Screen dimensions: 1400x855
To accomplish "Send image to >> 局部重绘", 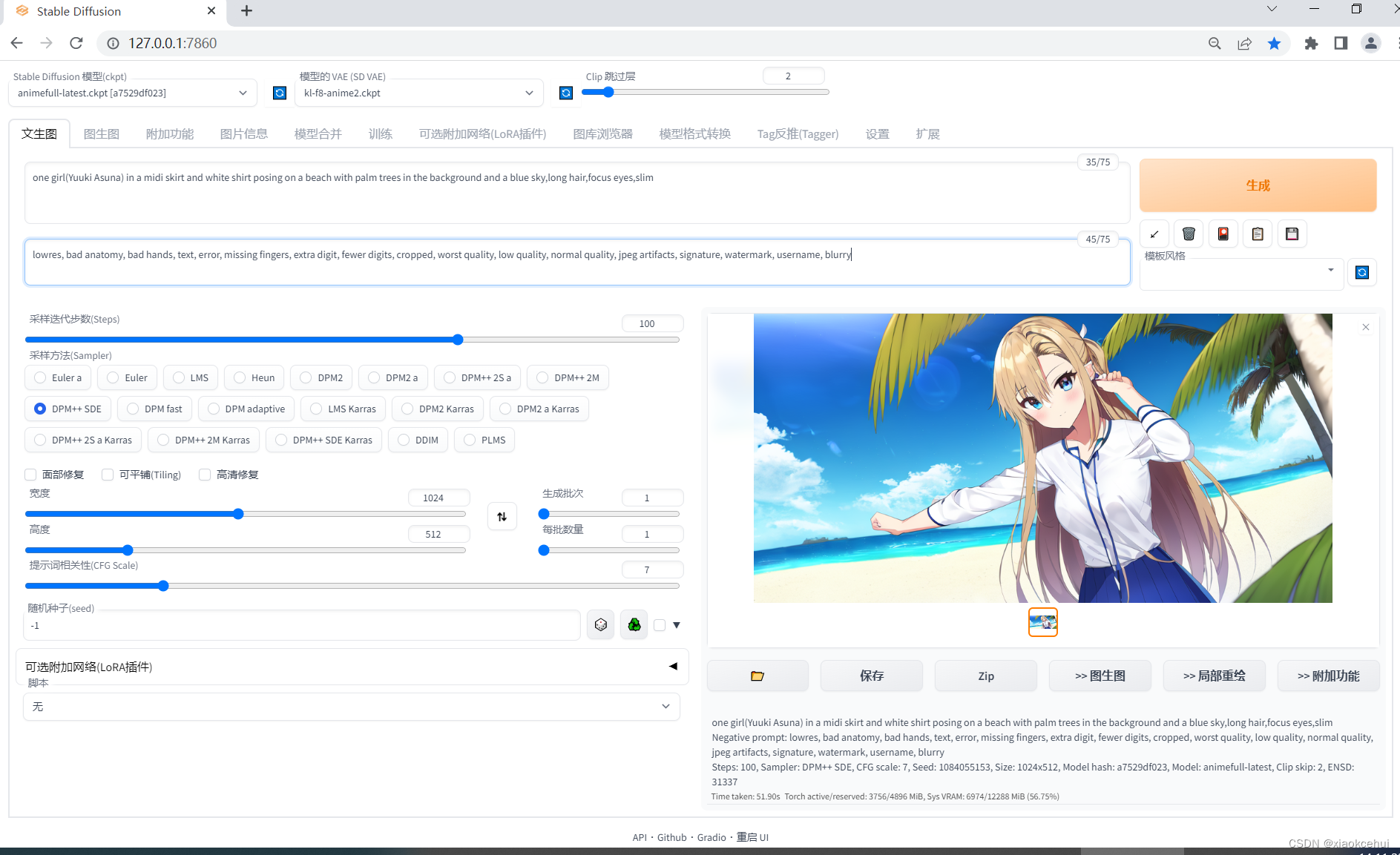I will [x=1215, y=676].
